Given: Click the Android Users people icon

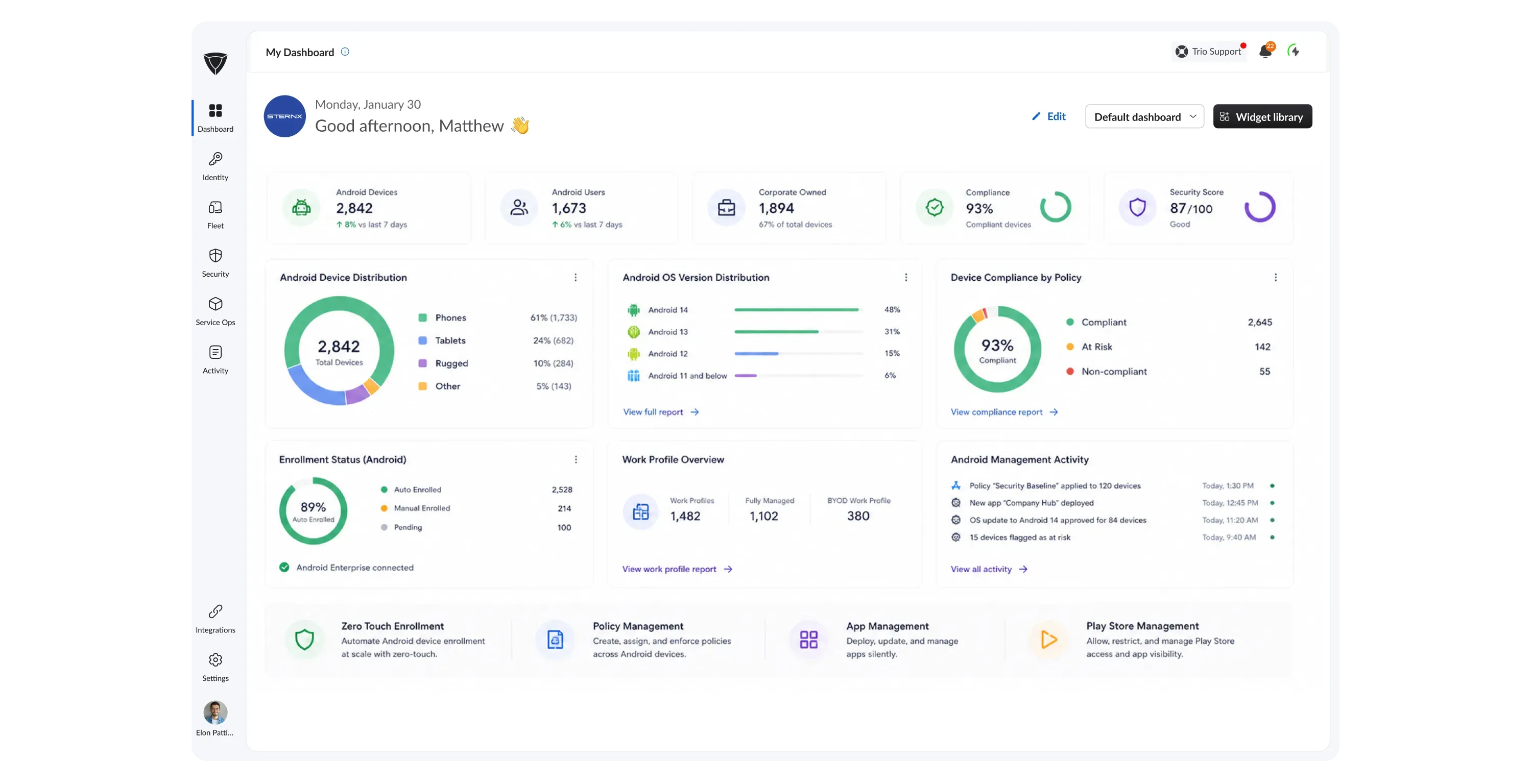Looking at the screenshot, I should tap(519, 207).
